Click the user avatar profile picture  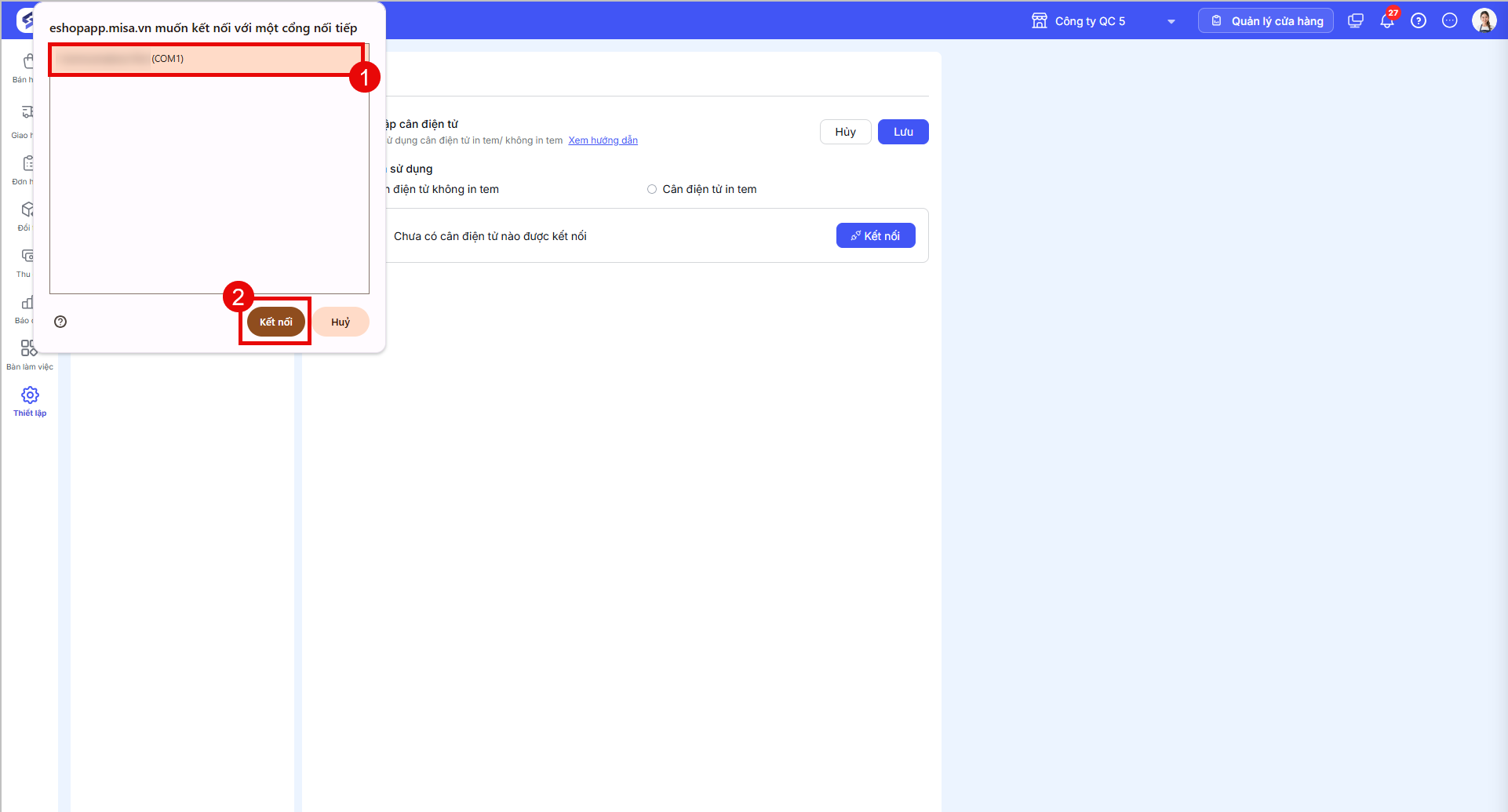point(1484,20)
